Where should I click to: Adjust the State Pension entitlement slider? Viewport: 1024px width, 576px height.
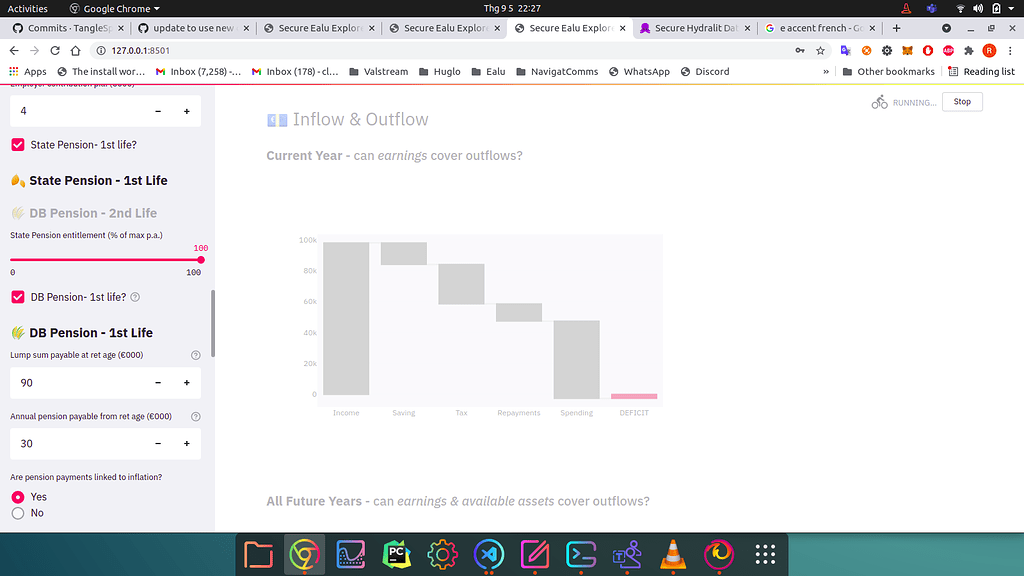pos(200,259)
